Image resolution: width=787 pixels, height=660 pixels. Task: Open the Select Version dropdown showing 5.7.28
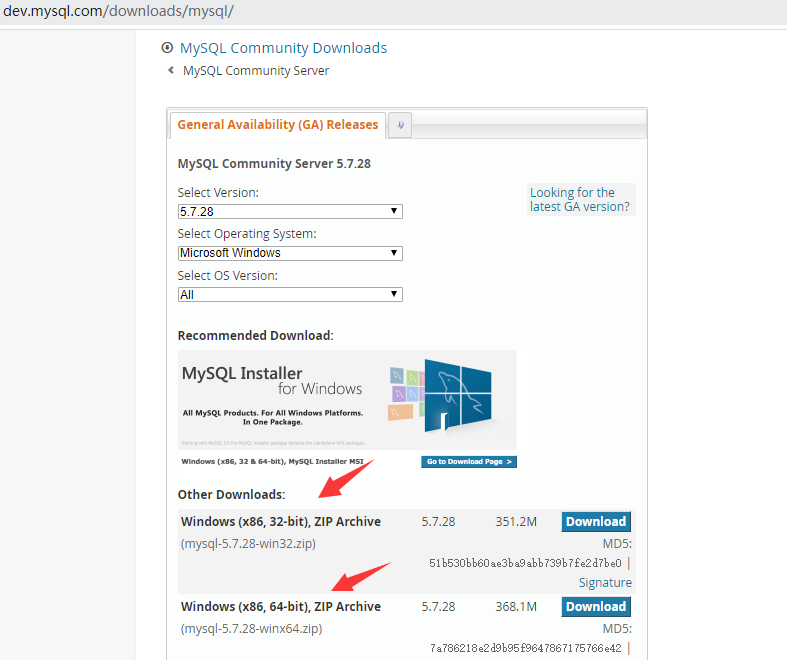tap(290, 211)
